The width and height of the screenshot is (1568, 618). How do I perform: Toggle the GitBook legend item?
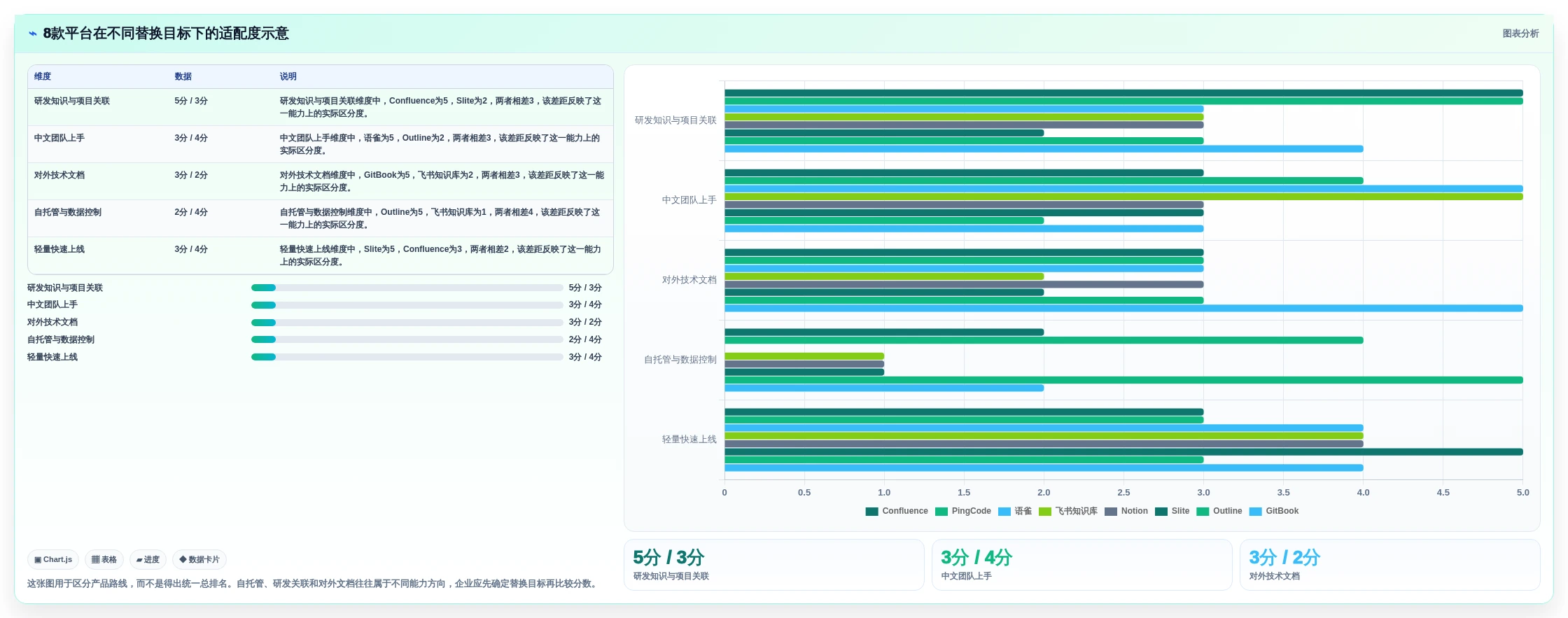[1274, 512]
